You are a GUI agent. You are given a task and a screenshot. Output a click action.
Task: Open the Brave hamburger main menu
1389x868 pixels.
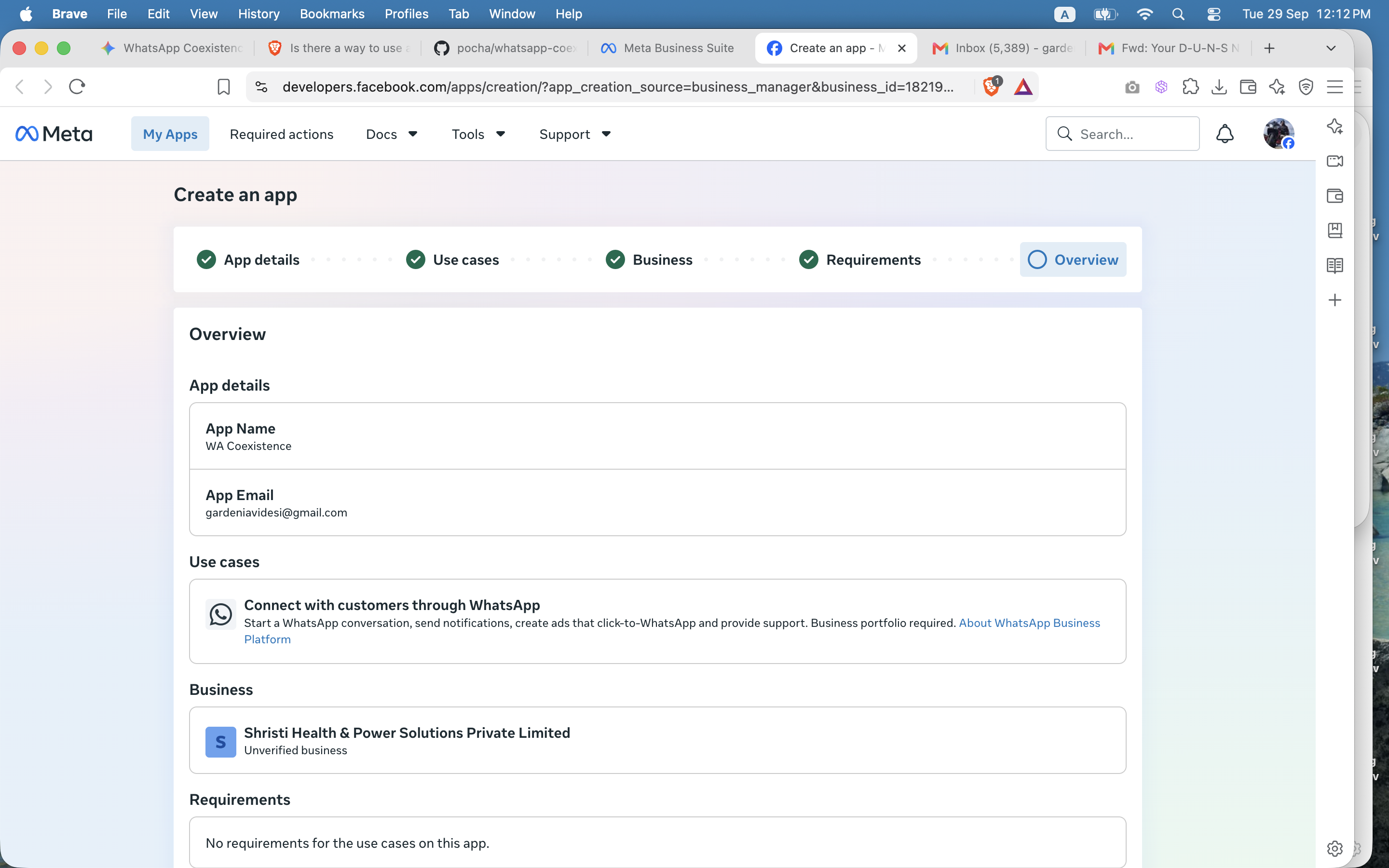coord(1335,87)
